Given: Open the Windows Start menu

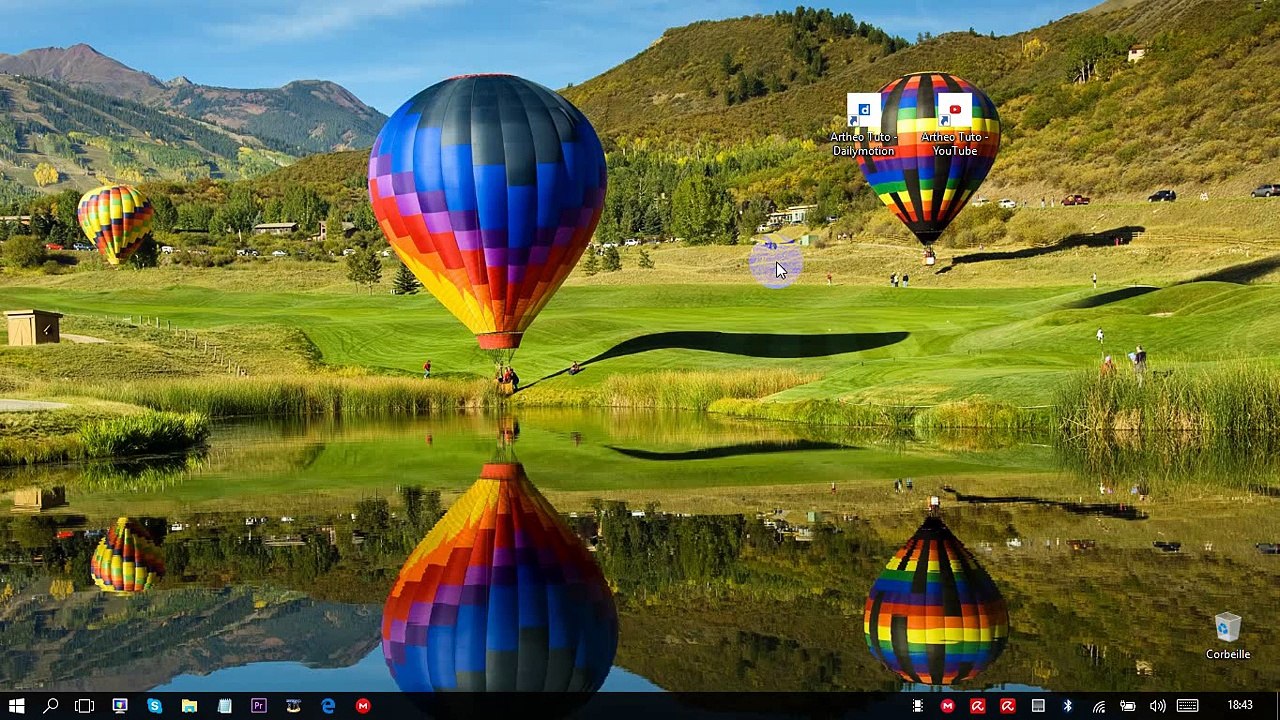Looking at the screenshot, I should pyautogui.click(x=17, y=706).
